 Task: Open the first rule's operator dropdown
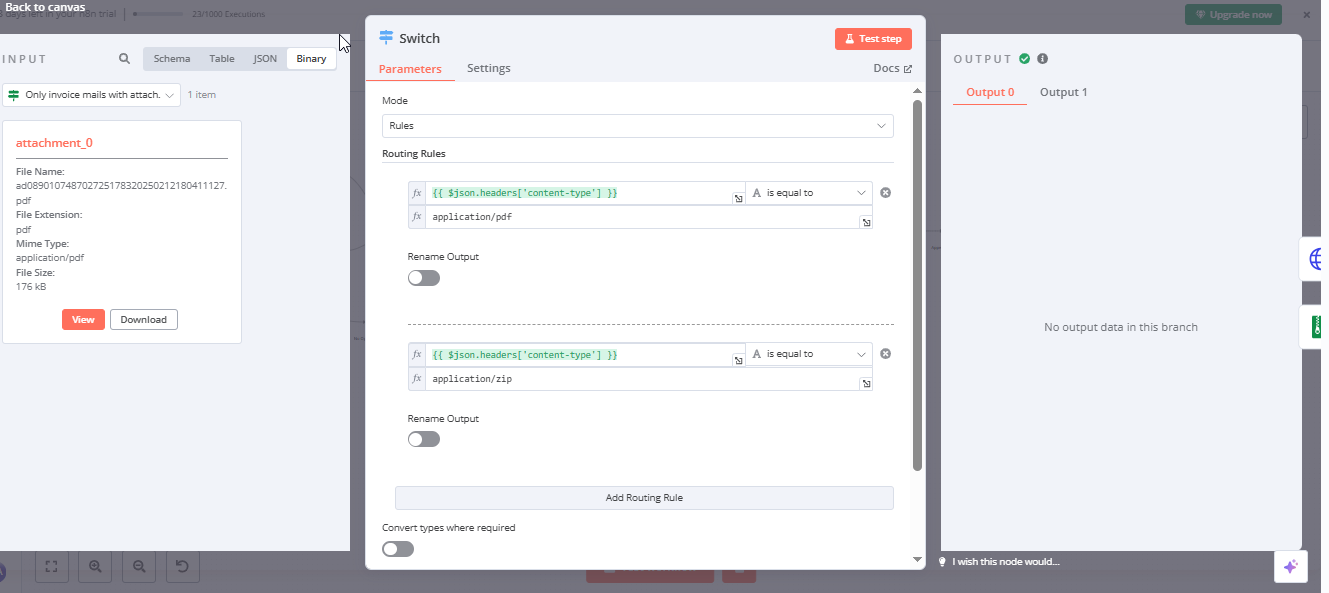pyautogui.click(x=809, y=193)
